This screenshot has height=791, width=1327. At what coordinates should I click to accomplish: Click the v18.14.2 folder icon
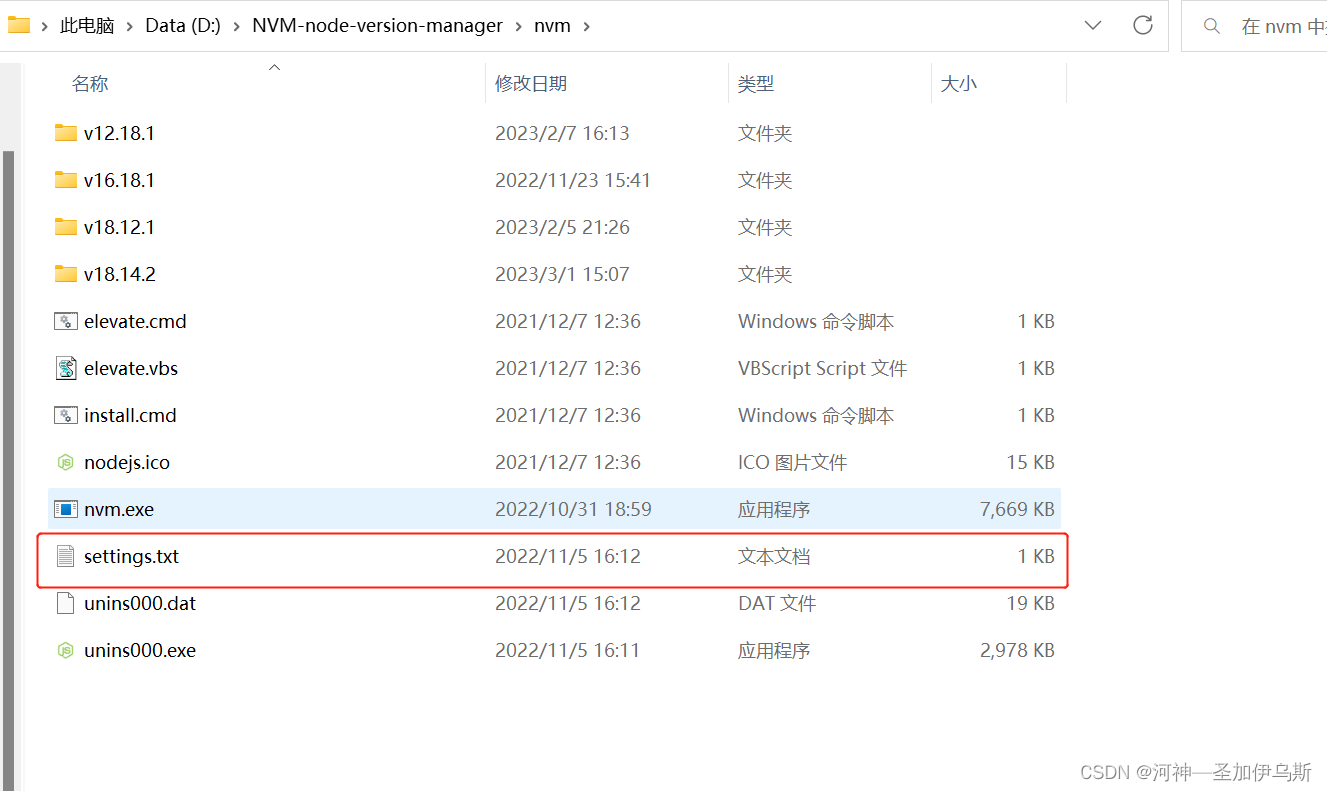(x=66, y=274)
